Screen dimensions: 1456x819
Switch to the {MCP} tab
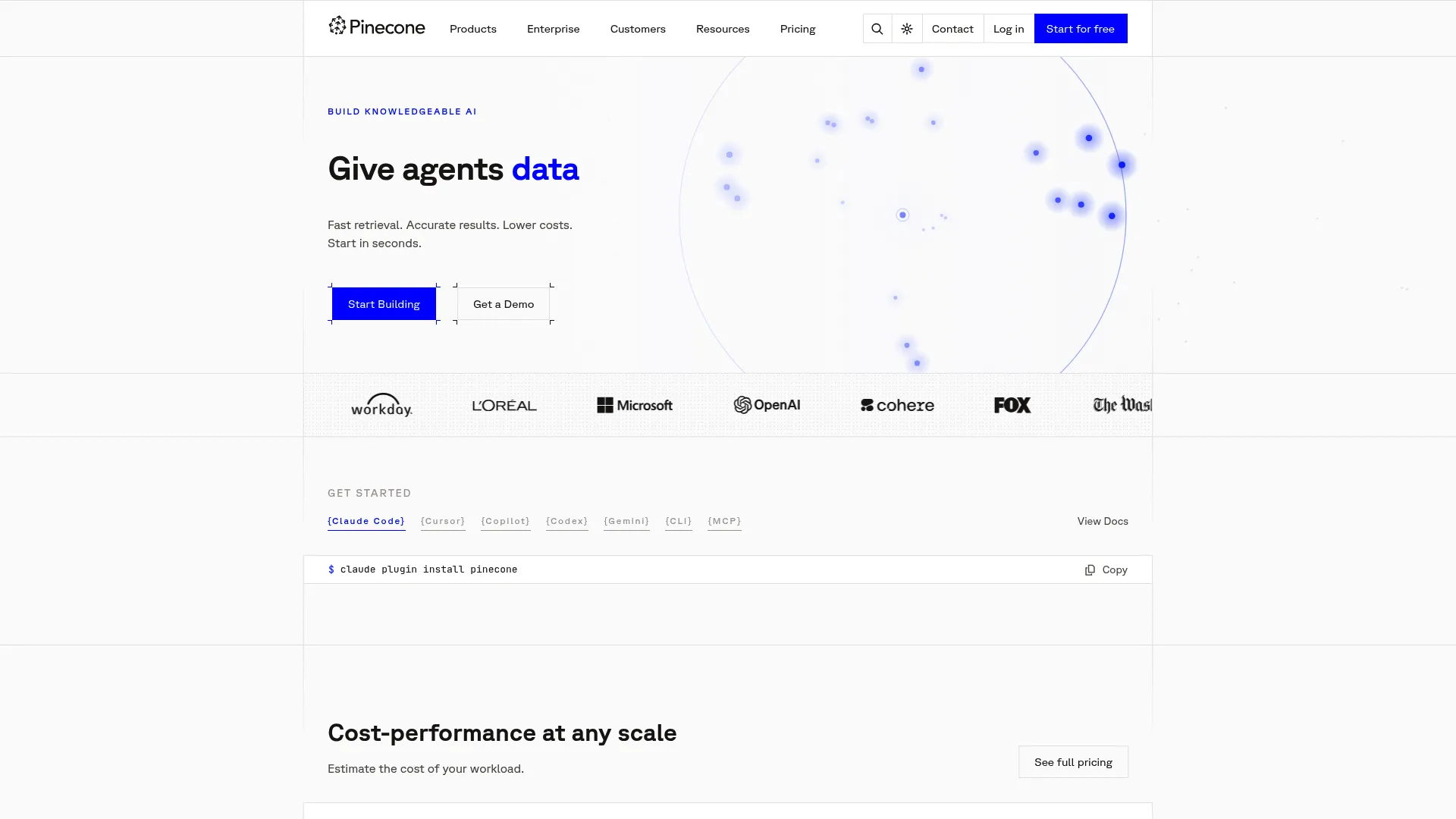(x=724, y=522)
